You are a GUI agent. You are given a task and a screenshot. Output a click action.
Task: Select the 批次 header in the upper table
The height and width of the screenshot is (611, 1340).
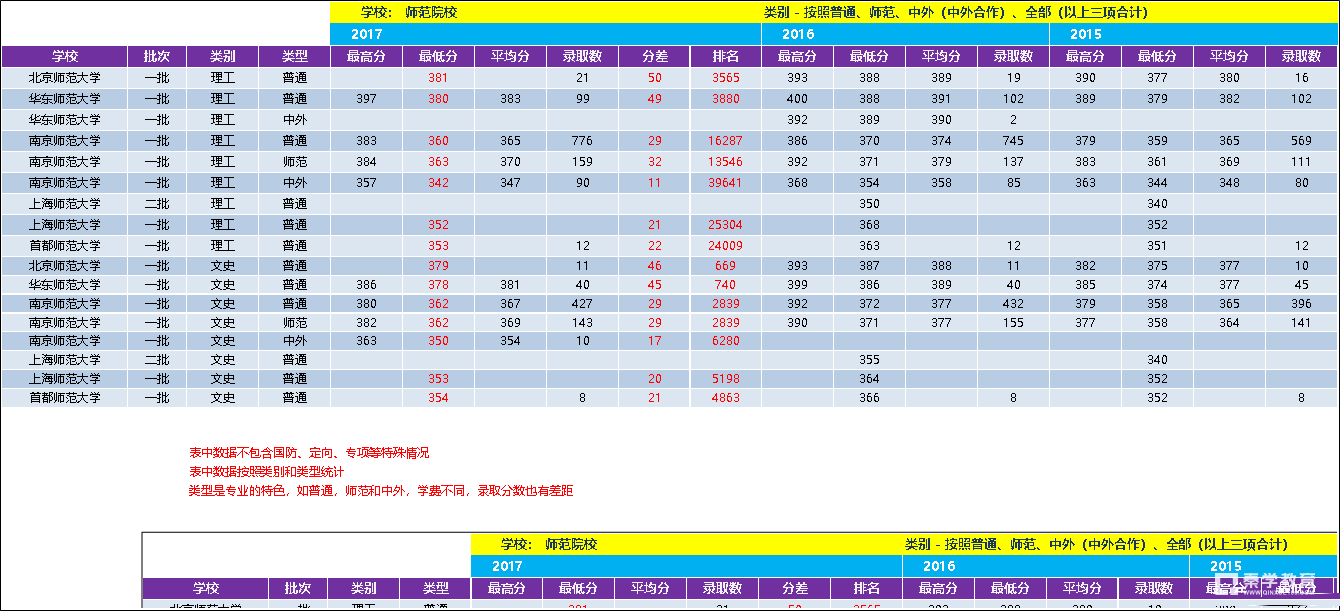point(157,57)
